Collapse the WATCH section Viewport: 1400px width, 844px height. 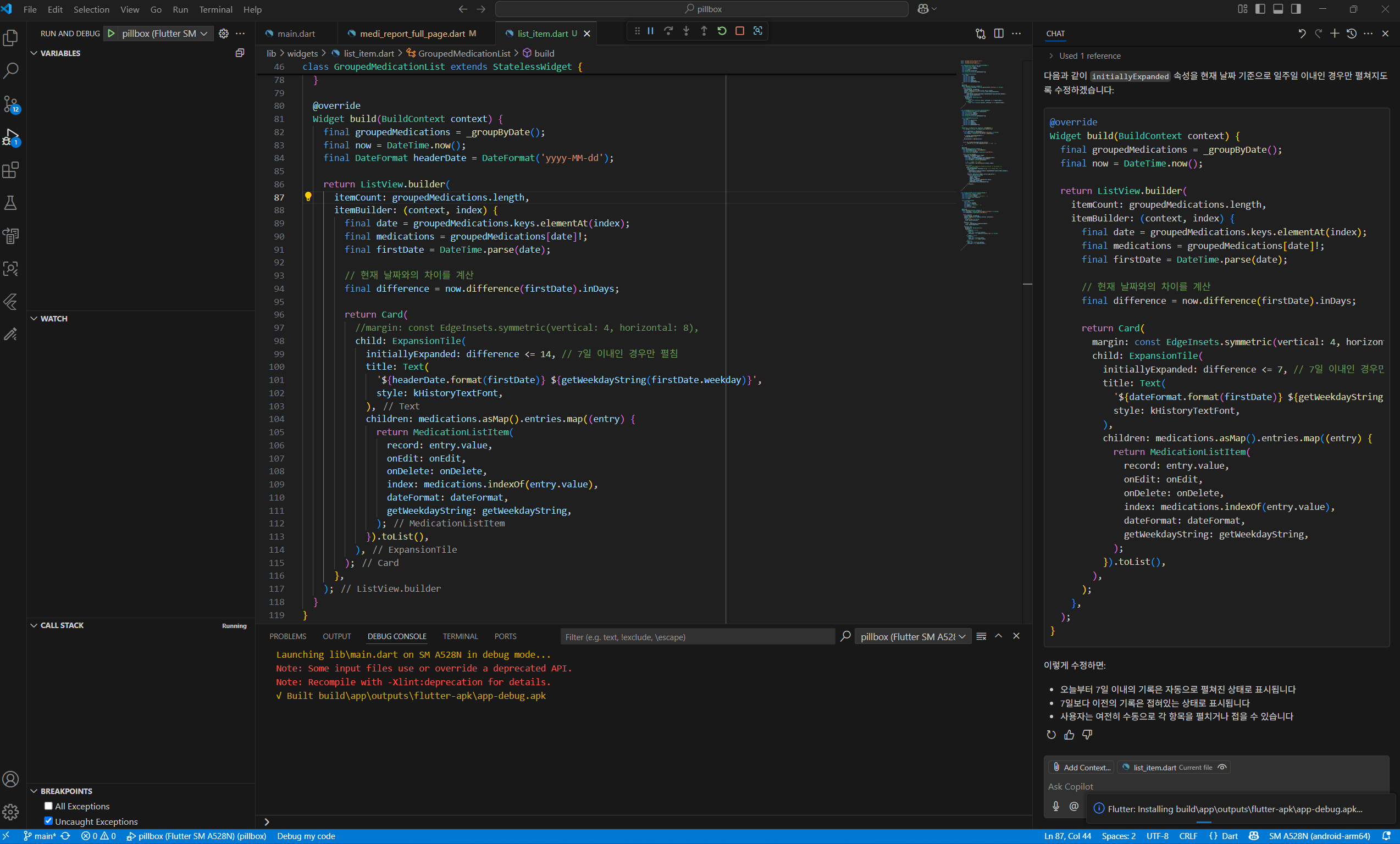click(x=53, y=319)
